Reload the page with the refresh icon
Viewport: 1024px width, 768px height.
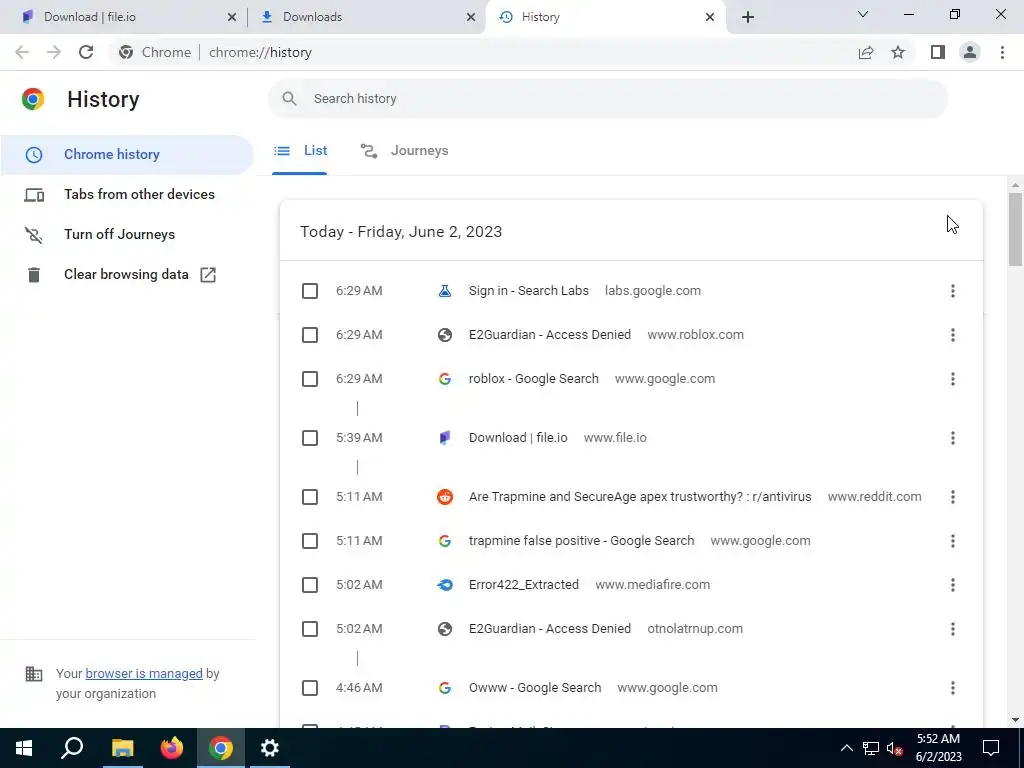tap(86, 52)
